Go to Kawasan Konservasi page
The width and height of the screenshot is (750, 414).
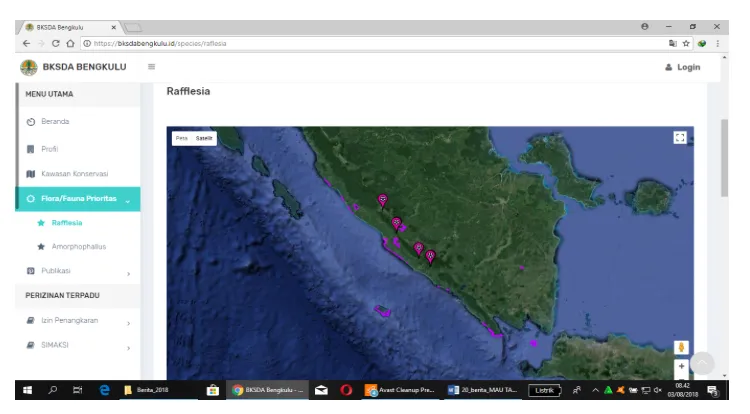(x=73, y=173)
